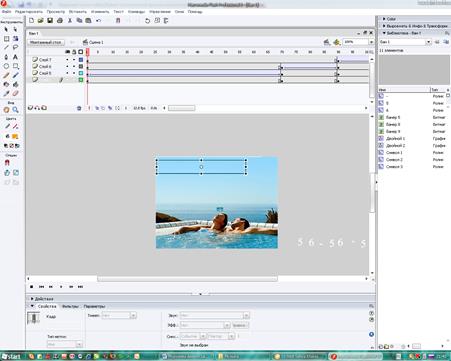Click the Монтажный стол button
The image size is (451, 361).
coord(46,42)
